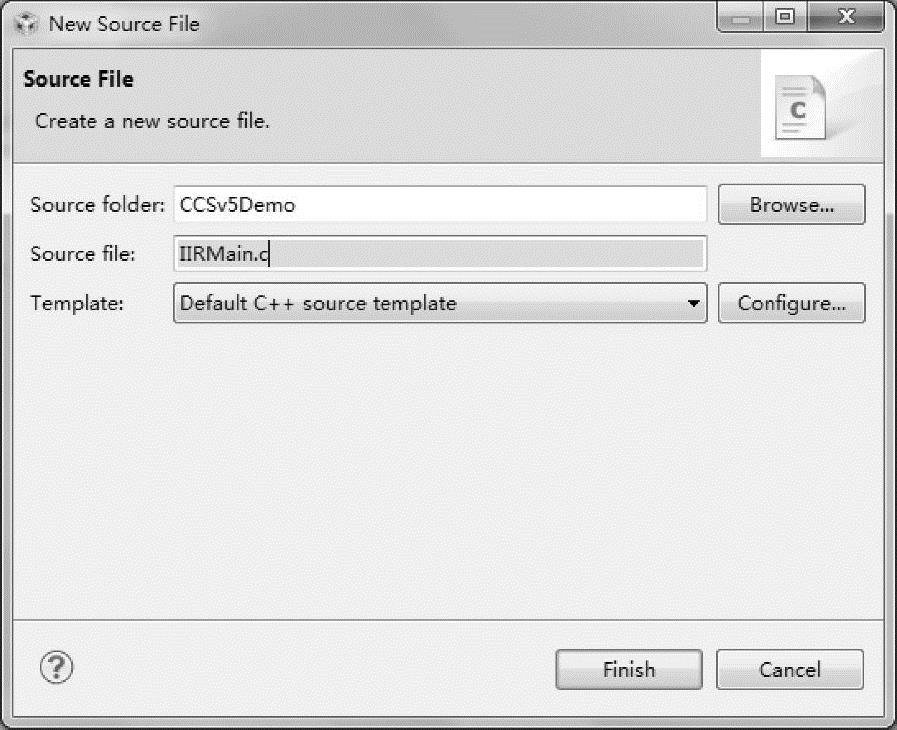This screenshot has height=730, width=897.
Task: Click the Source file label
Action: pos(82,254)
